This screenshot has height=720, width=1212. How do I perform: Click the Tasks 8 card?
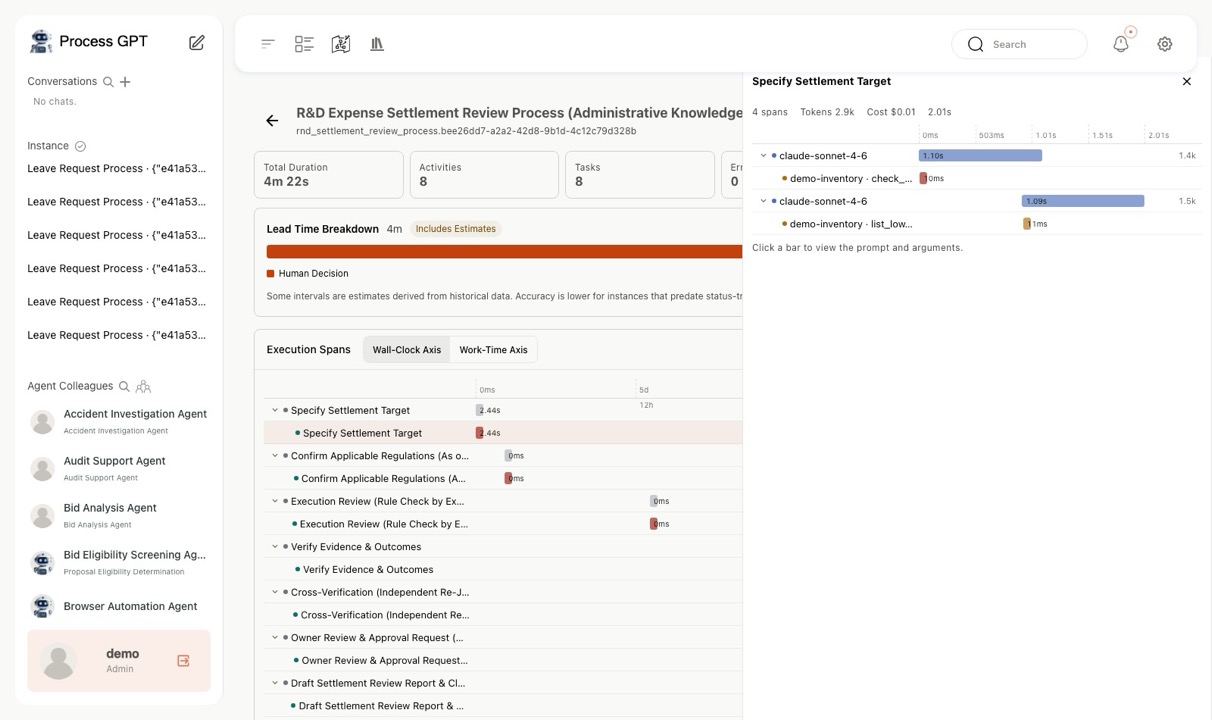640,175
